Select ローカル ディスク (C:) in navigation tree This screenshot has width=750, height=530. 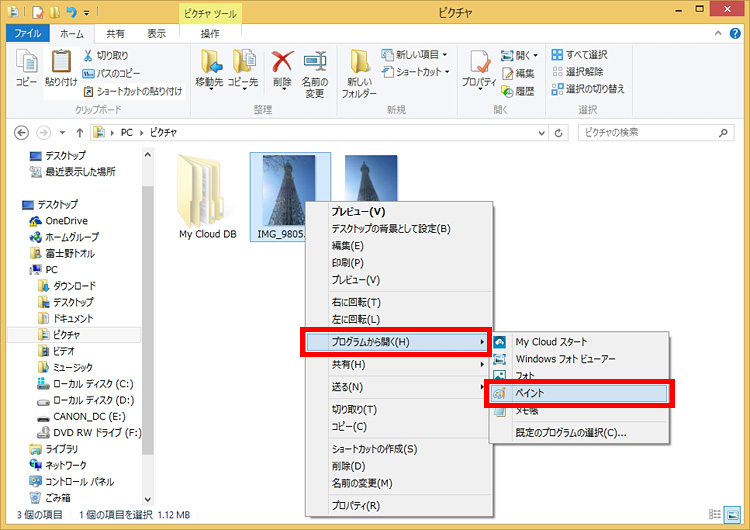click(92, 385)
